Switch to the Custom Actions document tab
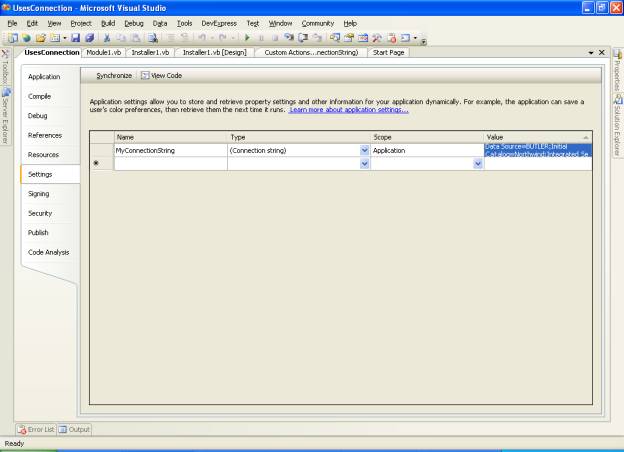Screen dimensions: 624x452 311,53
